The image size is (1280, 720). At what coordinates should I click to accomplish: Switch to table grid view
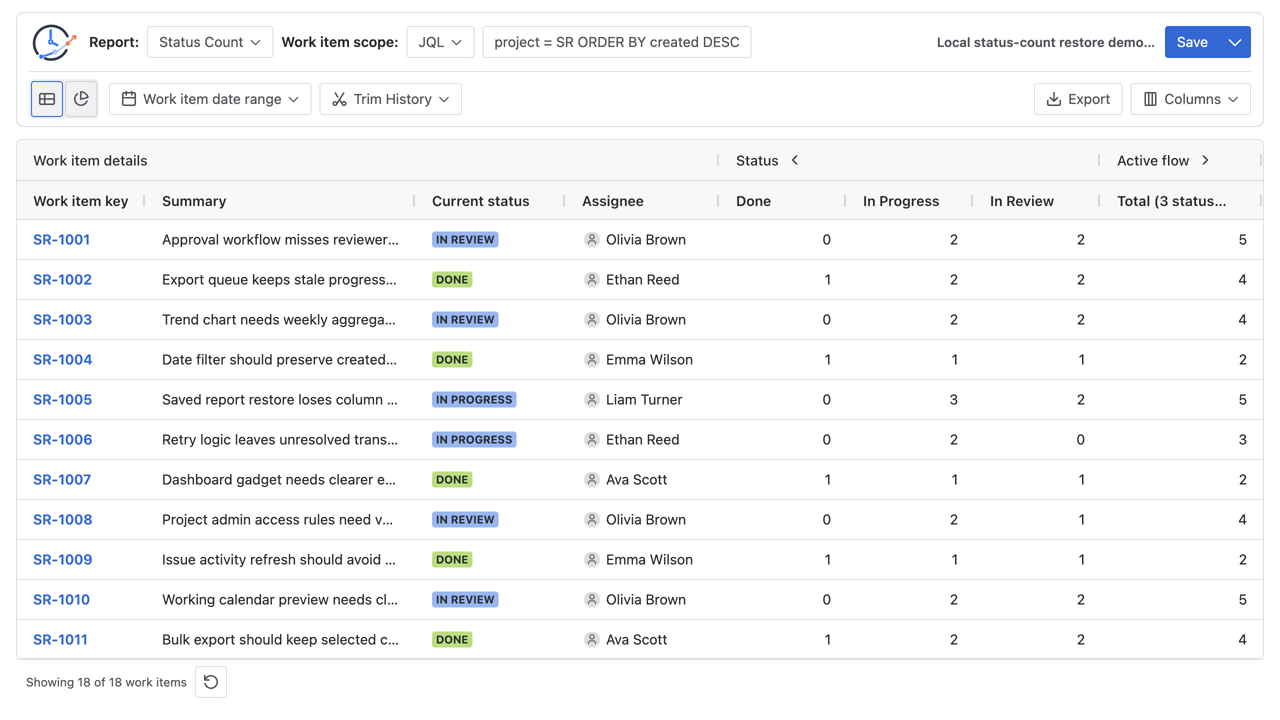click(47, 99)
